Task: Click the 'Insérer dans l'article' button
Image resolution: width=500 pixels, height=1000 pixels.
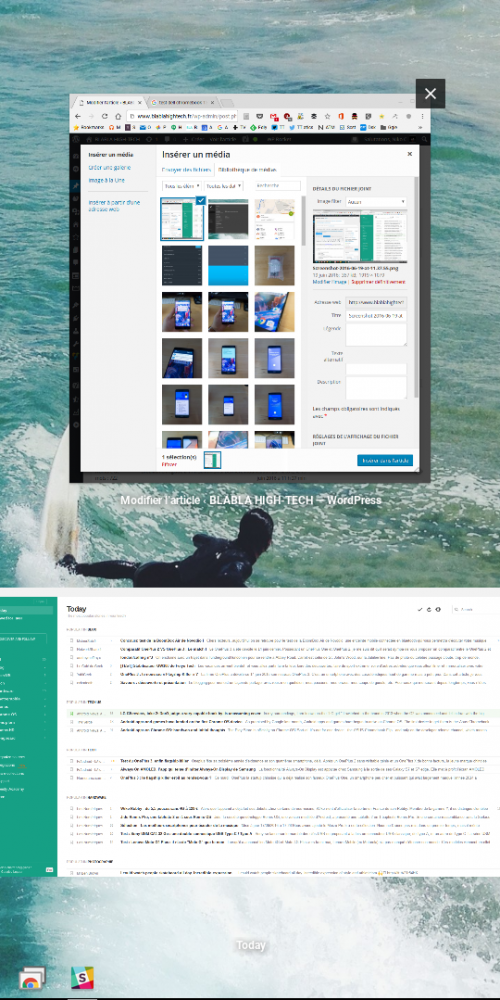Action: point(385,460)
